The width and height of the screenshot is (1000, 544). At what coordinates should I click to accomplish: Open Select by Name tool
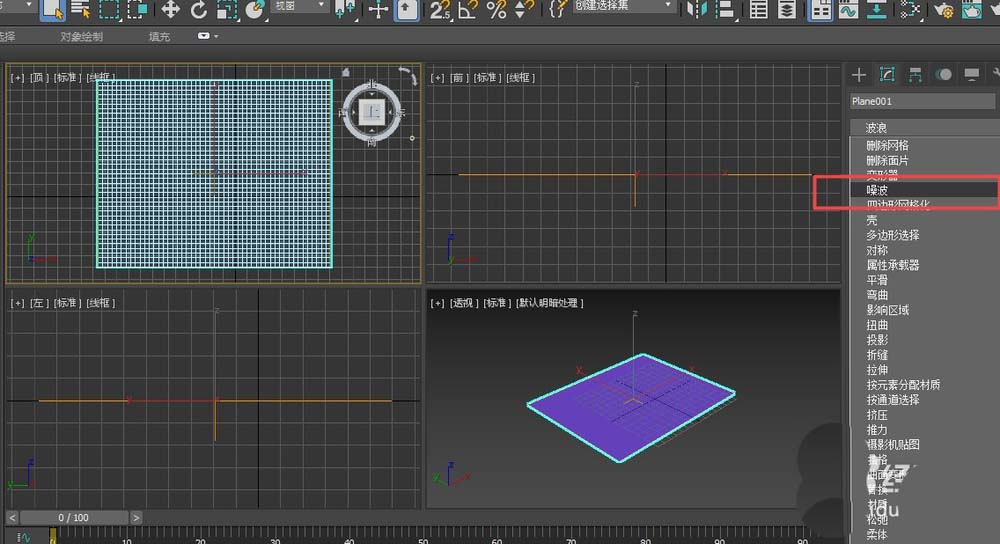coord(80,9)
